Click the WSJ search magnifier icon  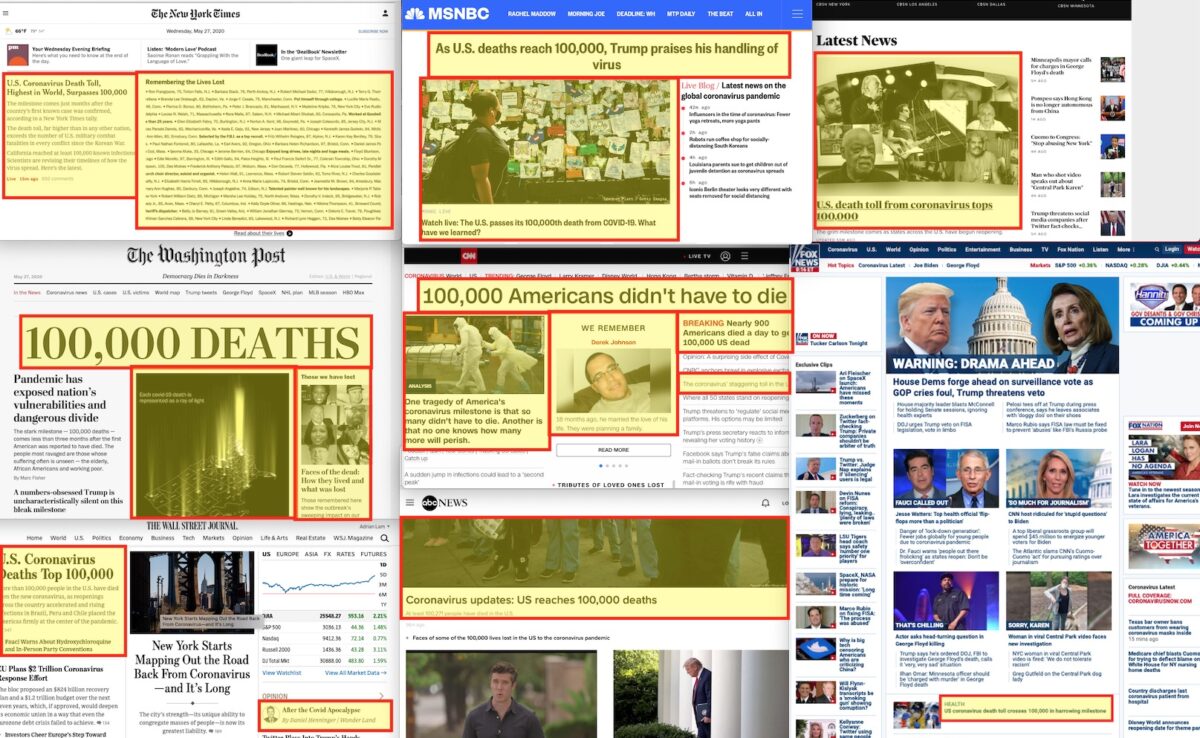pos(385,538)
